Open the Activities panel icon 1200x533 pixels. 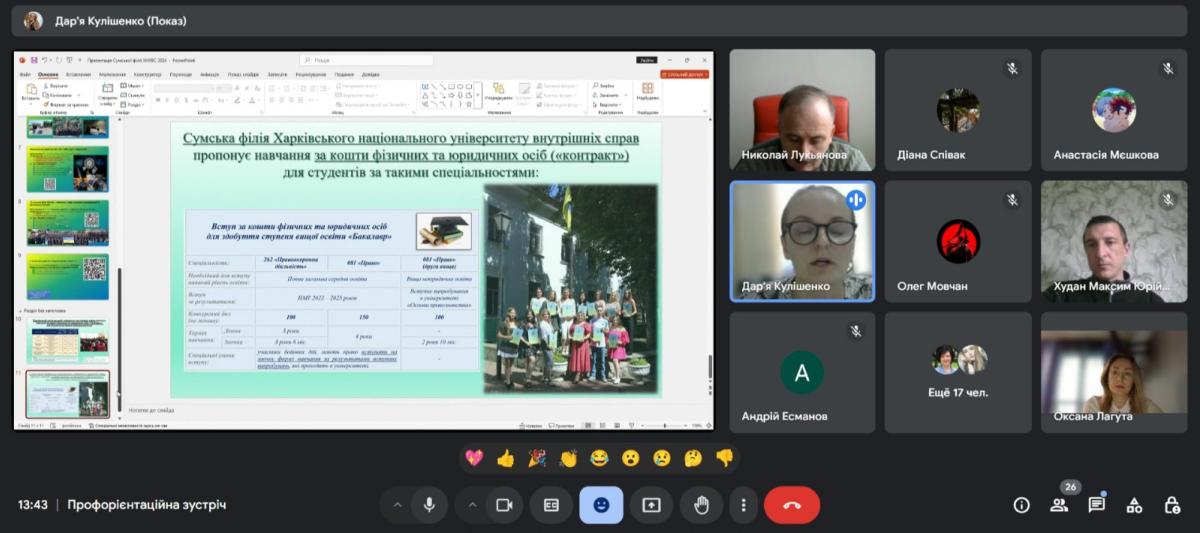pos(1134,505)
